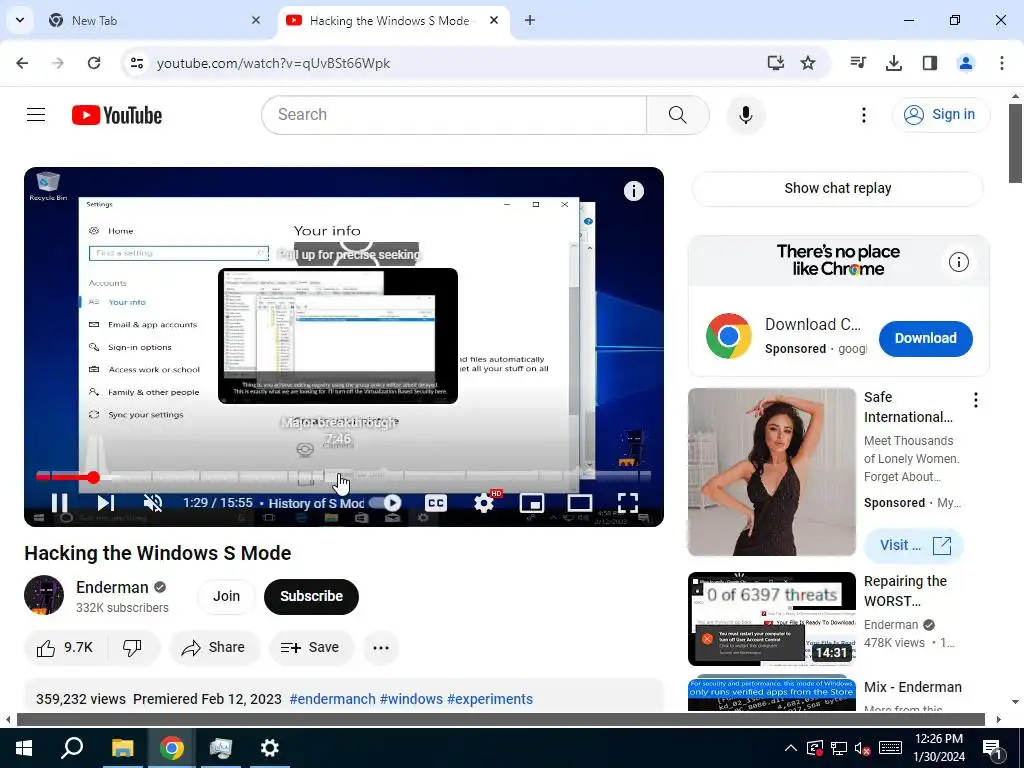The image size is (1024, 768).
Task: Install app icon in address bar
Action: (775, 63)
